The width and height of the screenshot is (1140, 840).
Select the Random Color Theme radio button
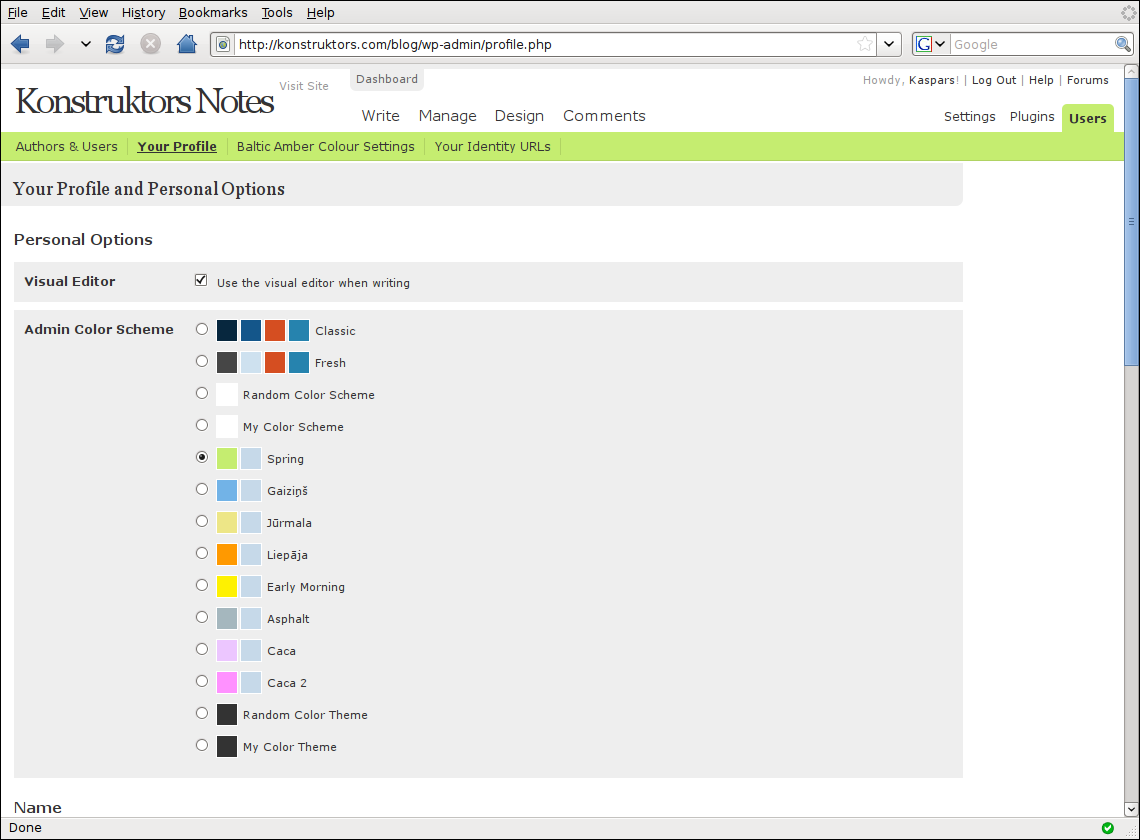[x=202, y=713]
